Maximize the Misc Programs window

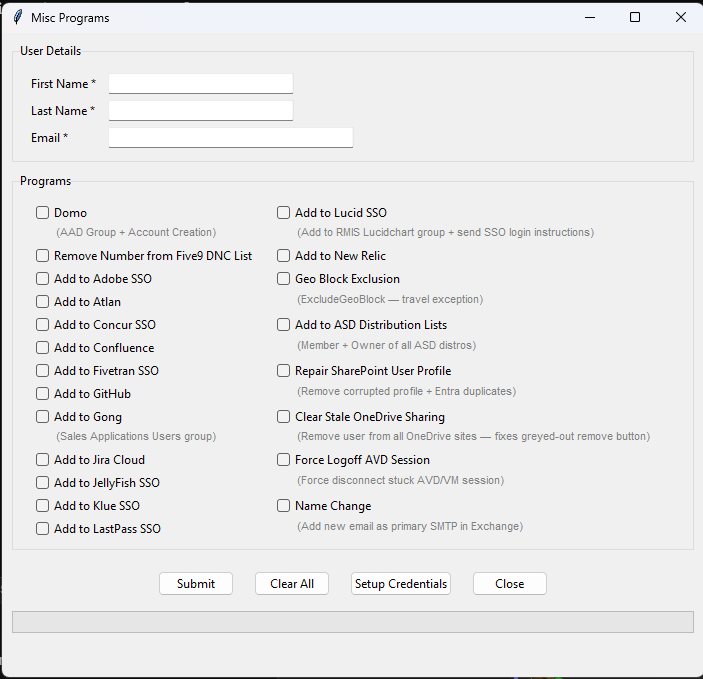coord(635,17)
